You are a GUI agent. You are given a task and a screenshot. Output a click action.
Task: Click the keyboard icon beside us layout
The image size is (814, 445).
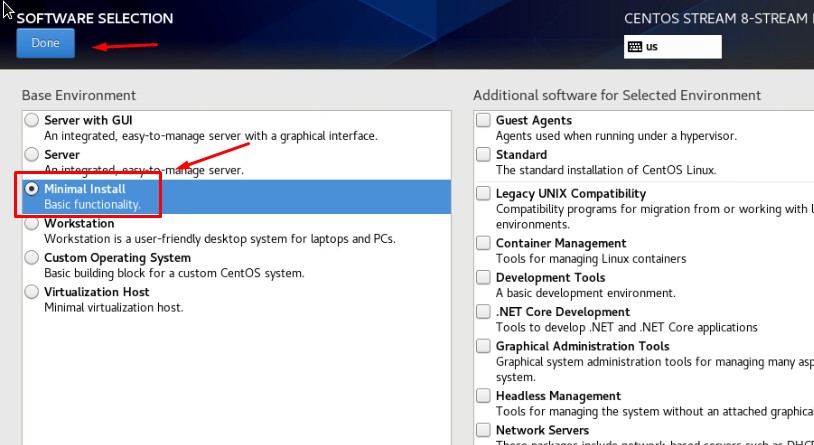(634, 46)
